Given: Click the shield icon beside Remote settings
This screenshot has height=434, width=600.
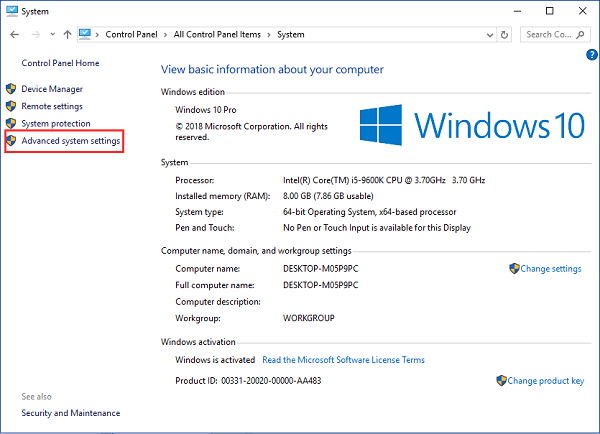Looking at the screenshot, I should pos(11,106).
